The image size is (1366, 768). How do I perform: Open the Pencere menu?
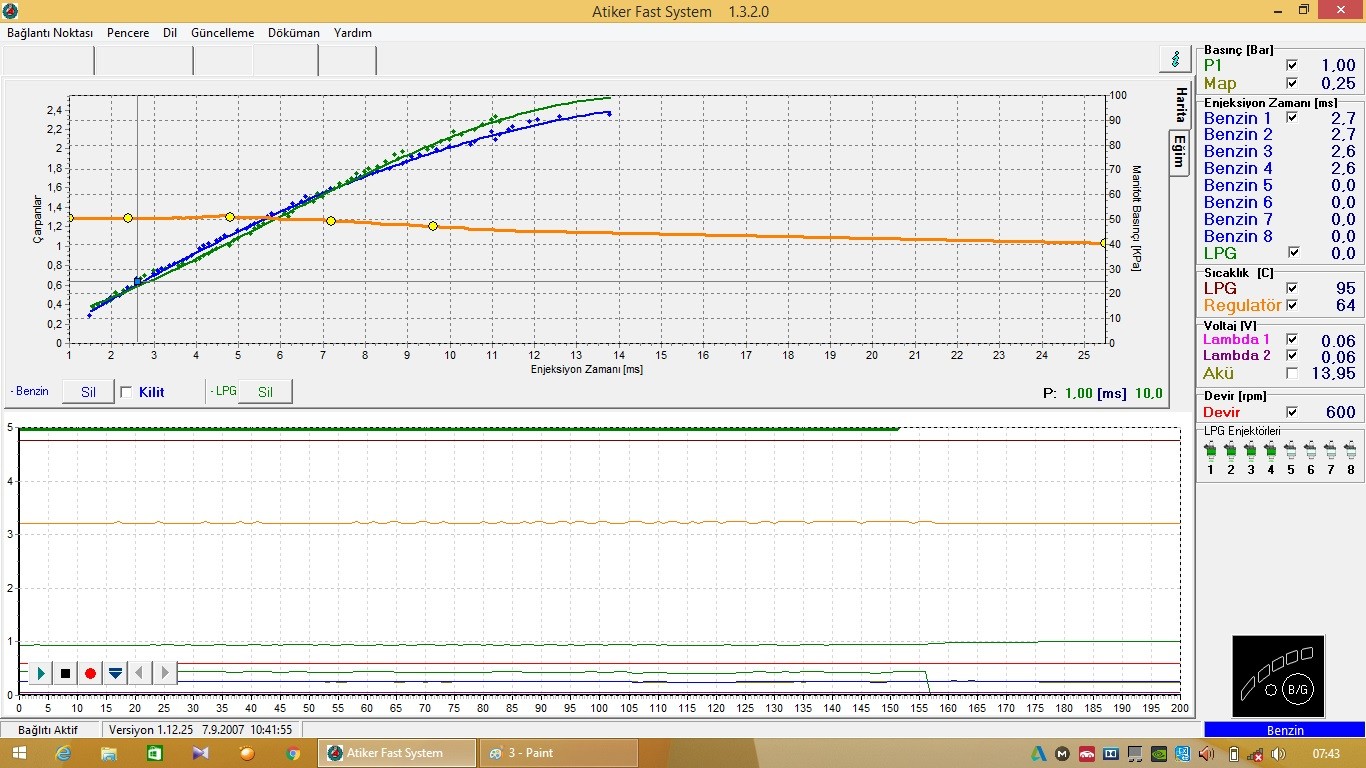coord(128,33)
